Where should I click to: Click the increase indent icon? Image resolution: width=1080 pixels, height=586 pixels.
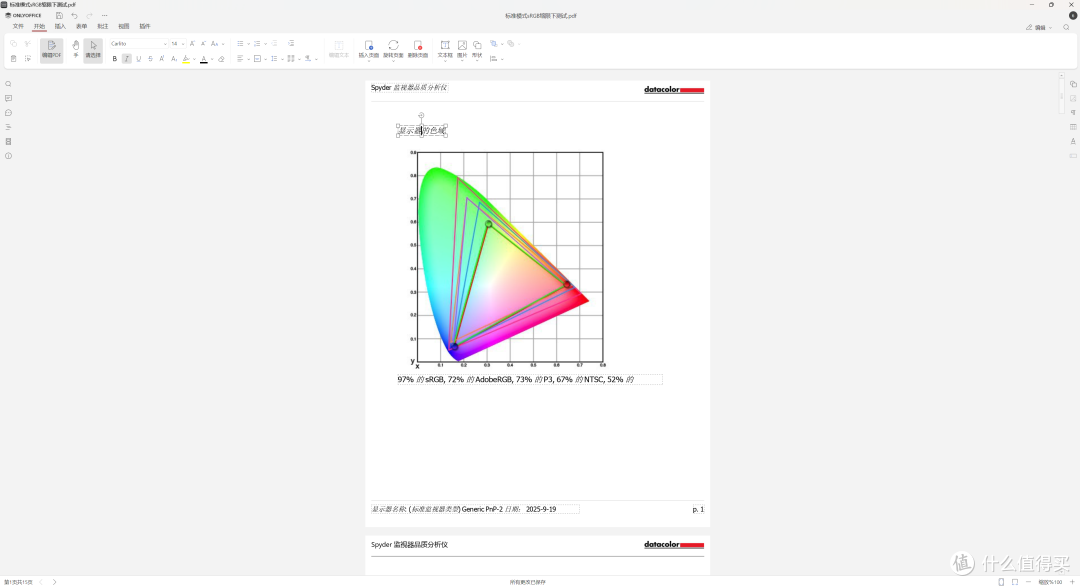tap(291, 43)
